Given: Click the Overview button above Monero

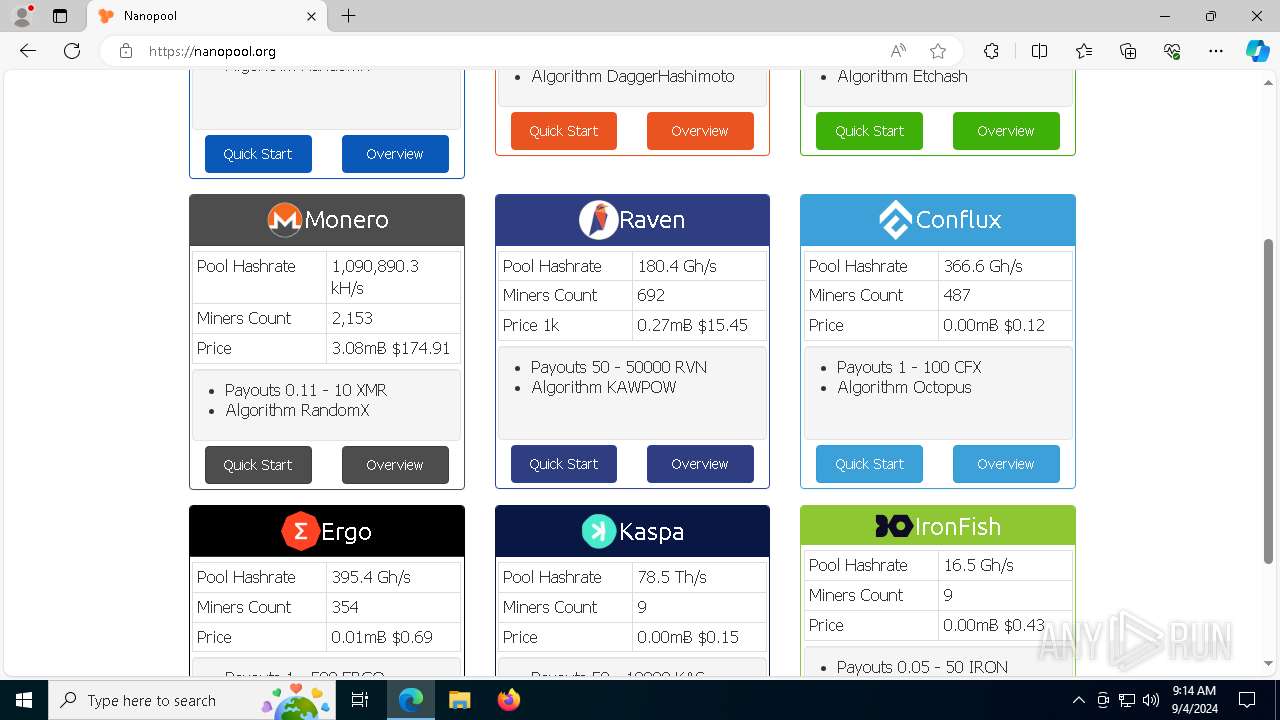Looking at the screenshot, I should pos(395,154).
